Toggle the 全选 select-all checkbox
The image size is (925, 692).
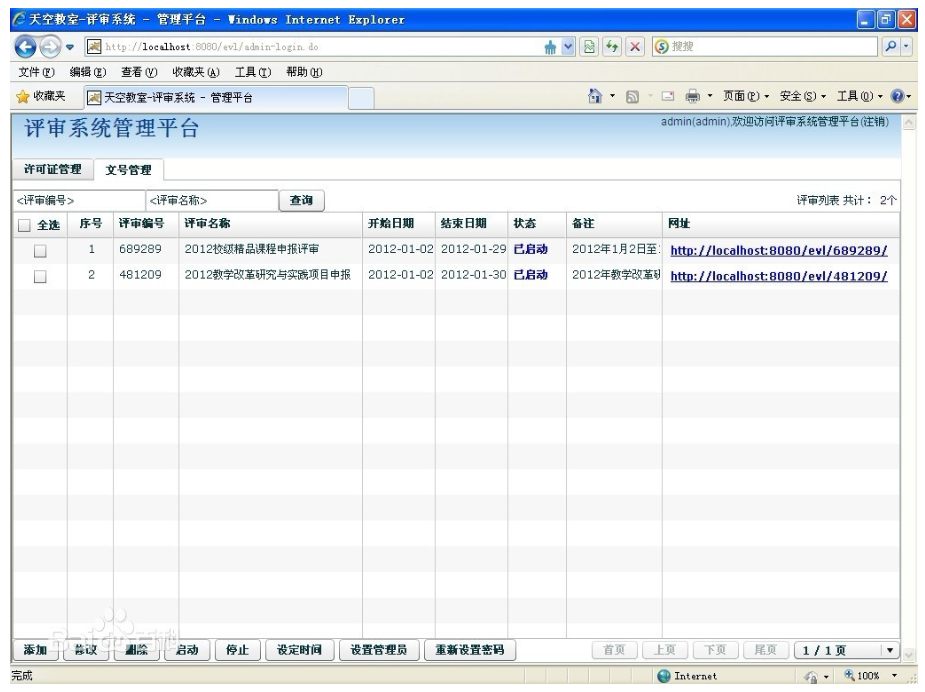pos(24,225)
